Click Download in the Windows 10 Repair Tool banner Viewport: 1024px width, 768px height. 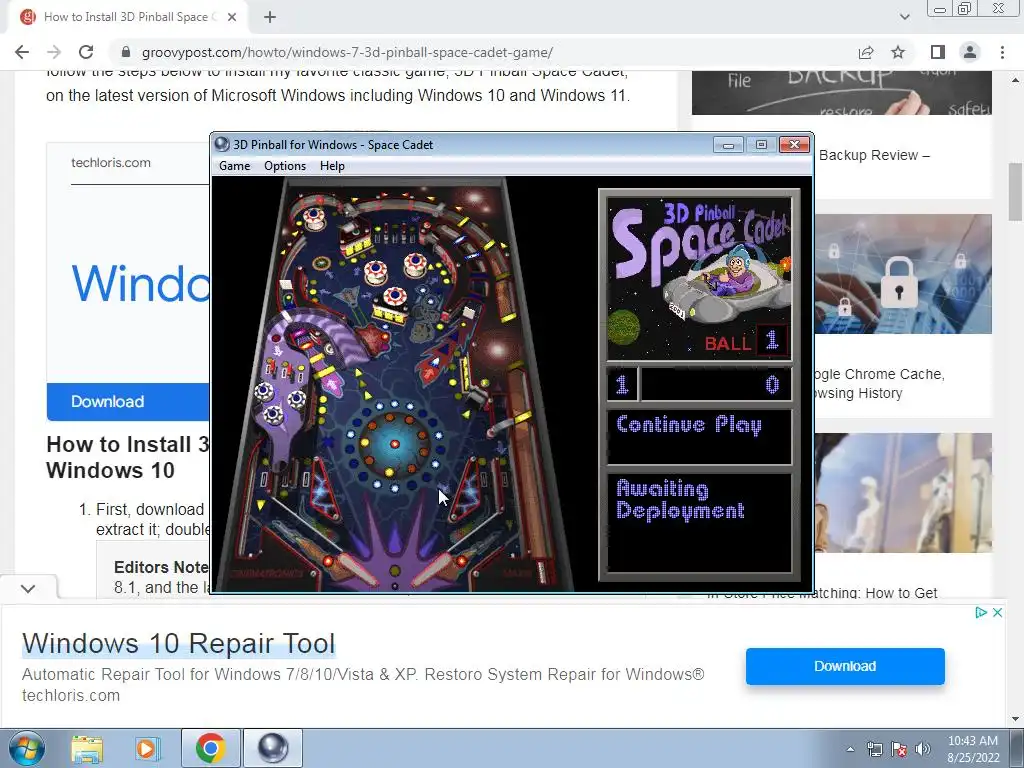[x=845, y=666]
